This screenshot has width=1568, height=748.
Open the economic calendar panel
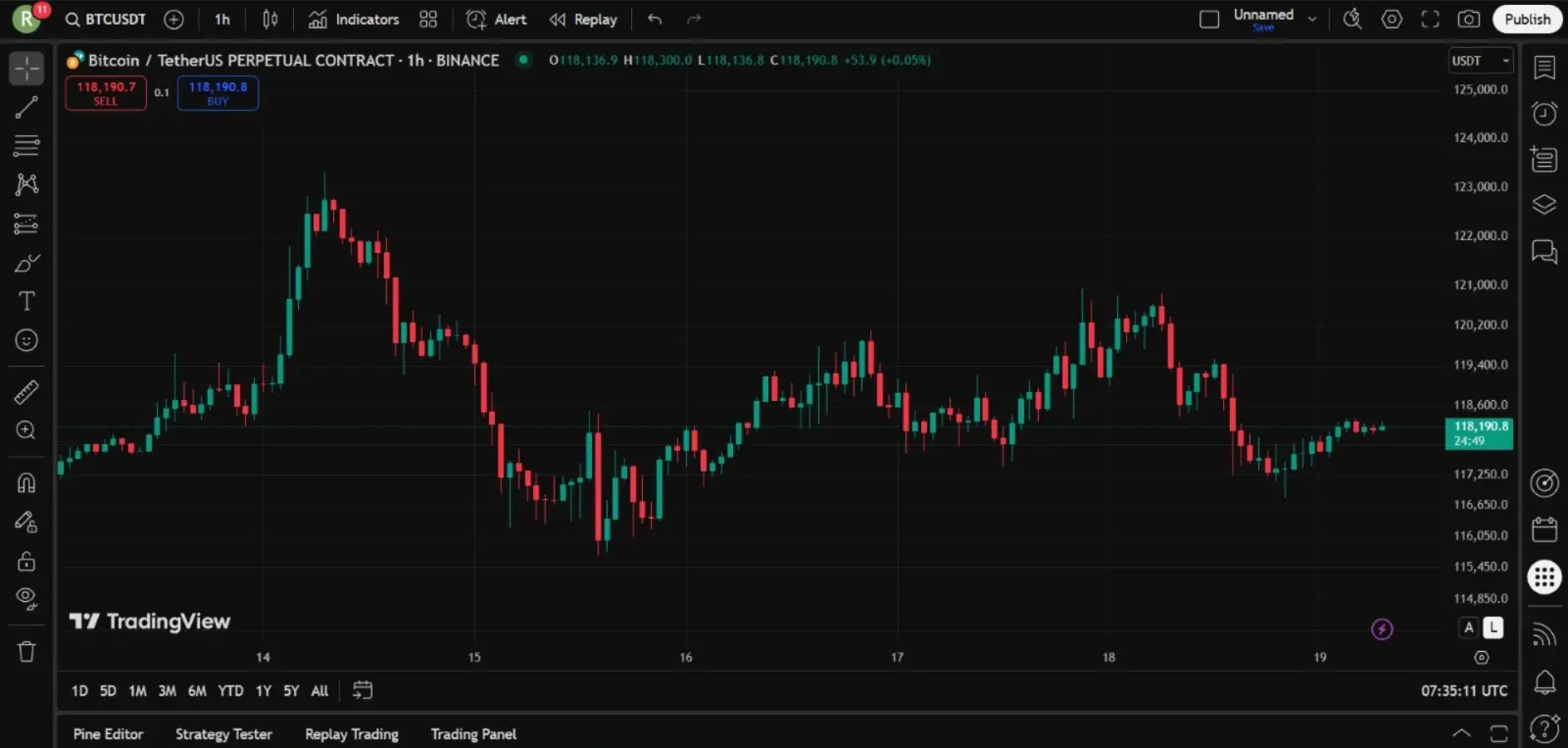coord(1544,530)
